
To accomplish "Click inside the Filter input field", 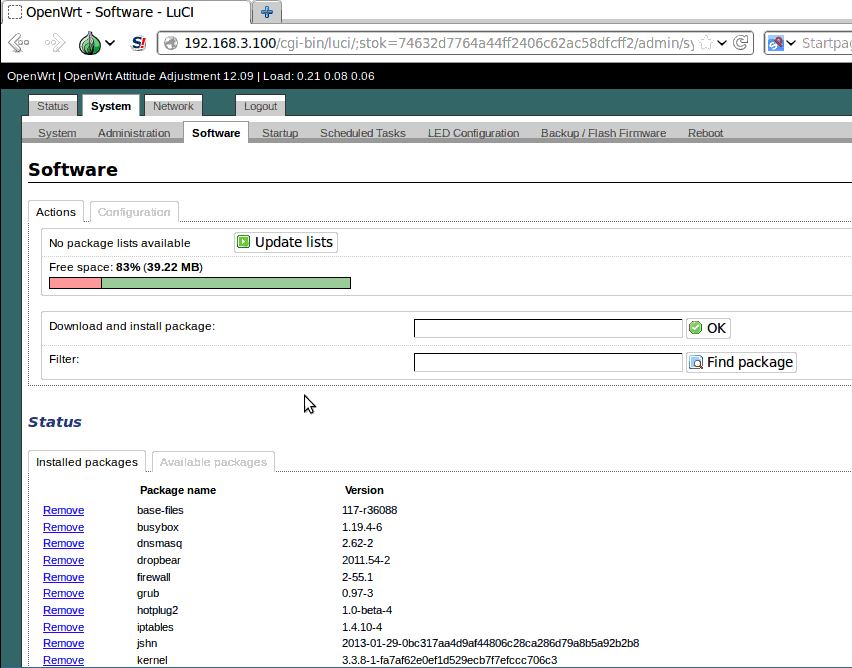I will pyautogui.click(x=547, y=361).
